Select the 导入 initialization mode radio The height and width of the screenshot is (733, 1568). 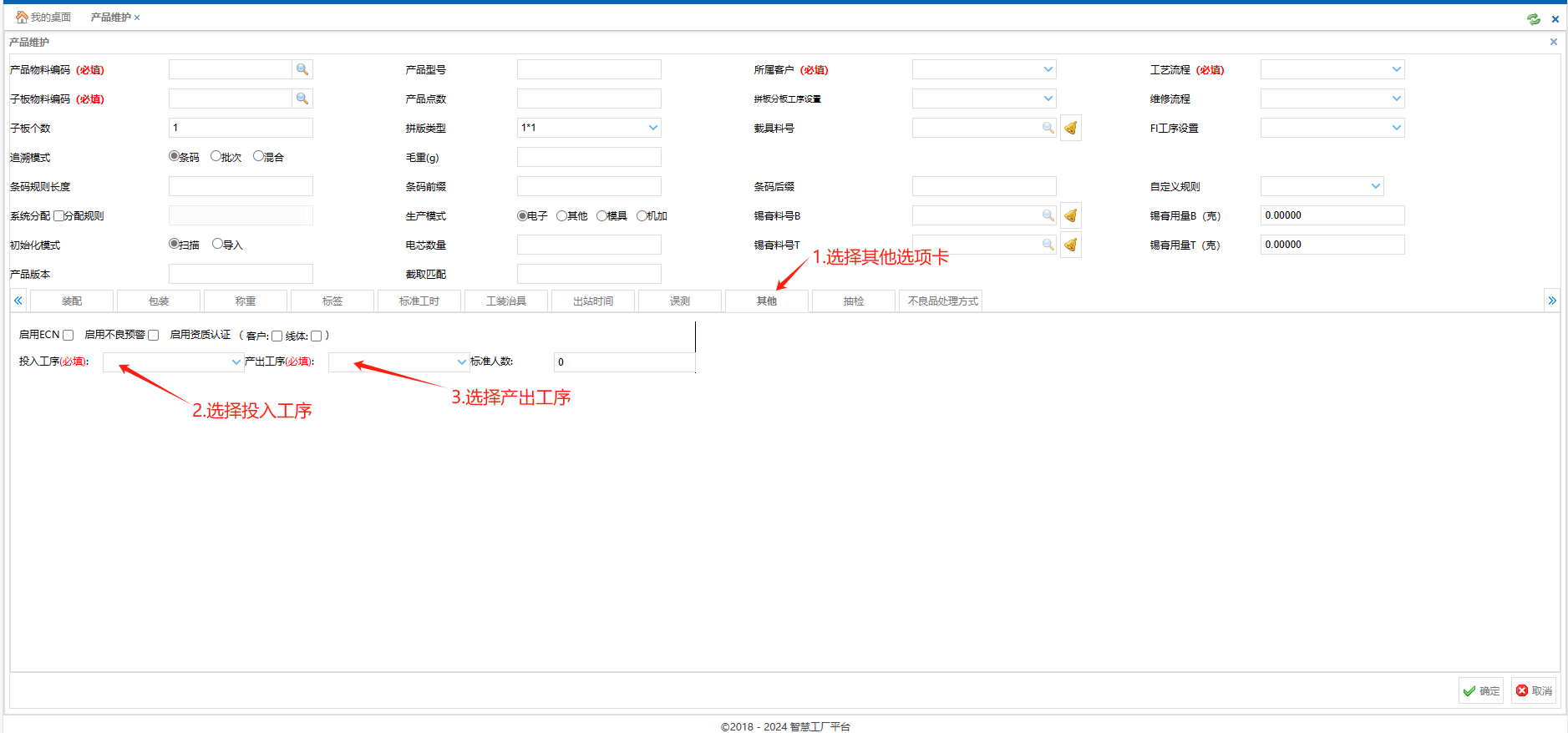pos(218,244)
